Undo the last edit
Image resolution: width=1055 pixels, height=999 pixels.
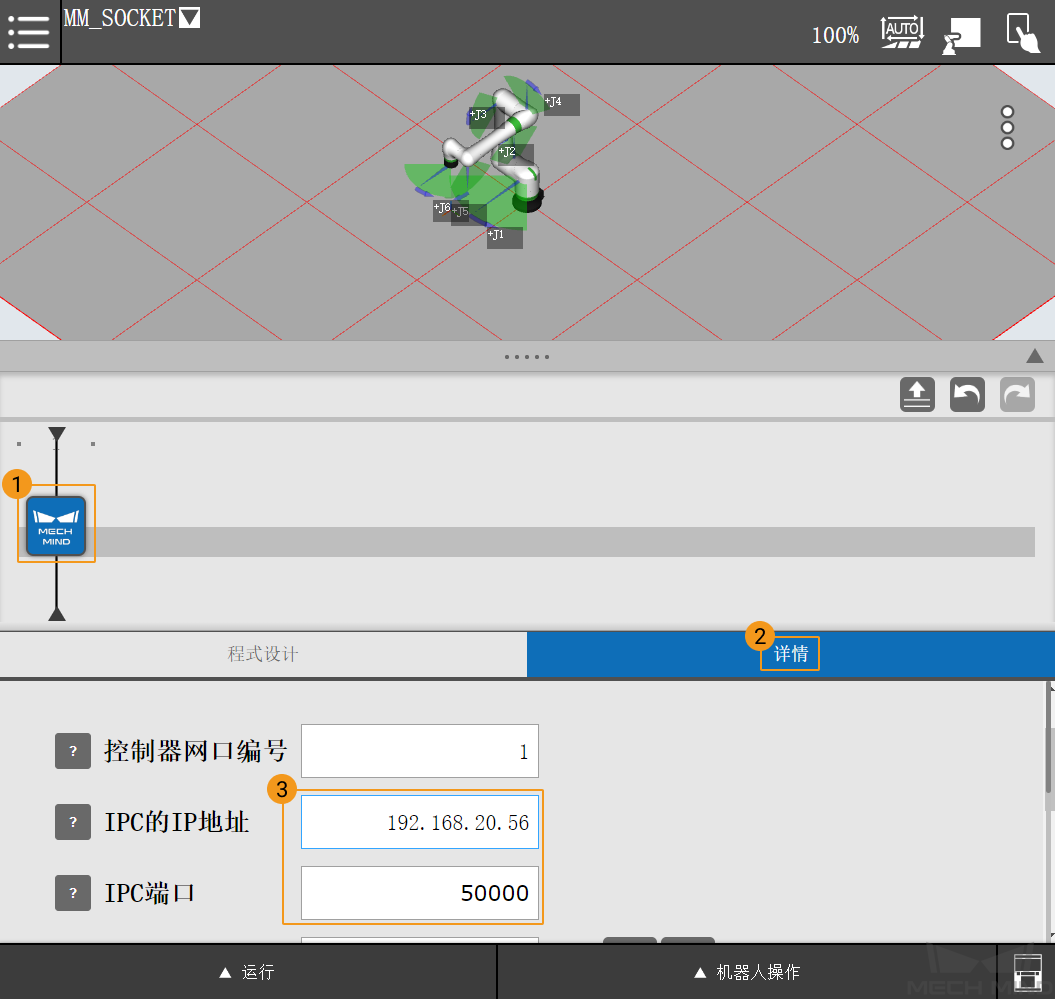[x=967, y=394]
